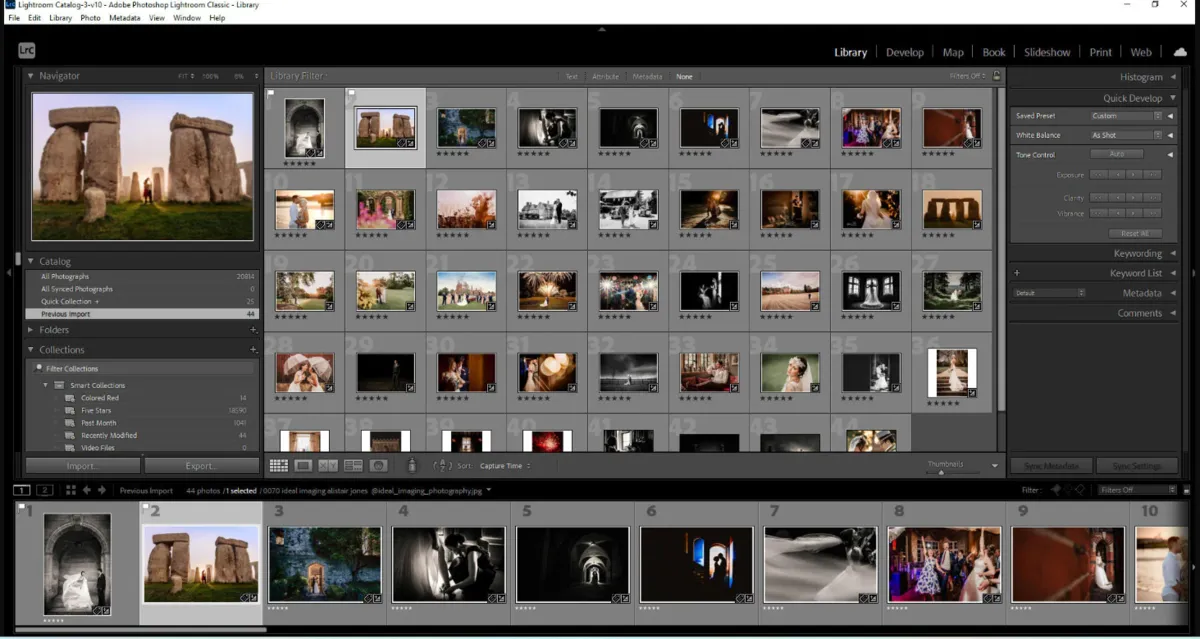The width and height of the screenshot is (1200, 639).
Task: Activate Survey view
Action: (351, 465)
